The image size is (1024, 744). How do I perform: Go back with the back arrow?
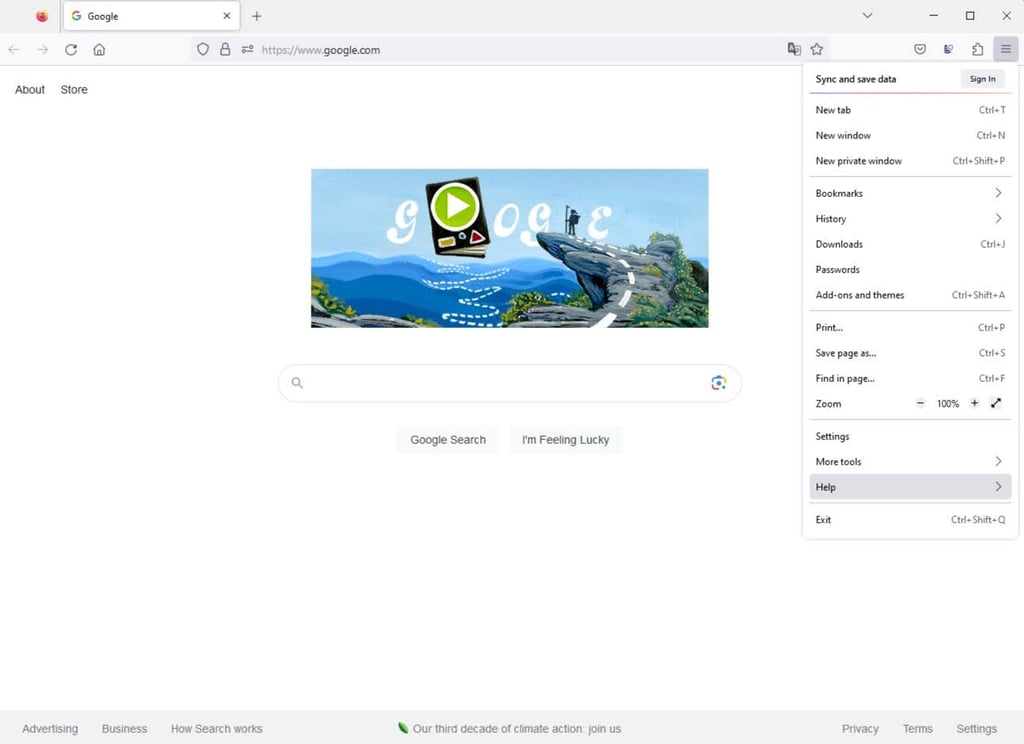[x=14, y=50]
